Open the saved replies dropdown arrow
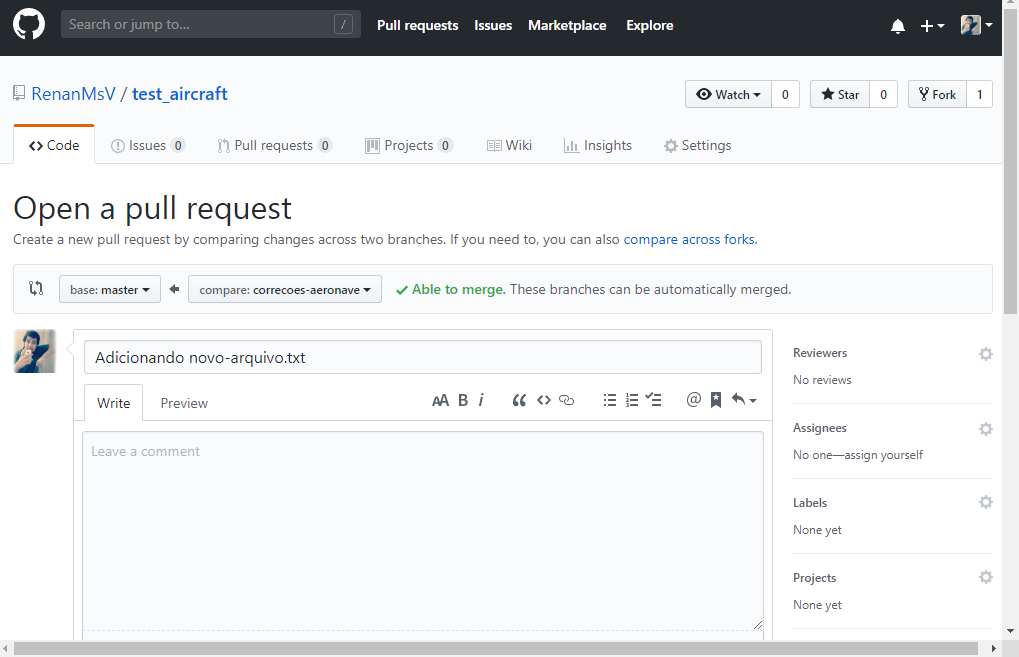 (x=743, y=400)
